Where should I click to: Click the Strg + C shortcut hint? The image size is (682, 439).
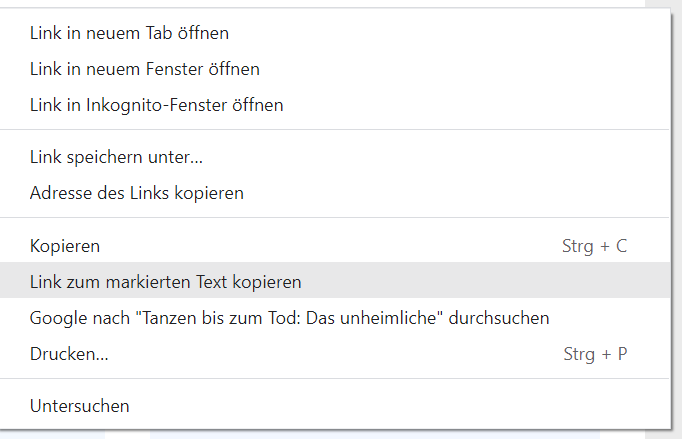pos(595,246)
